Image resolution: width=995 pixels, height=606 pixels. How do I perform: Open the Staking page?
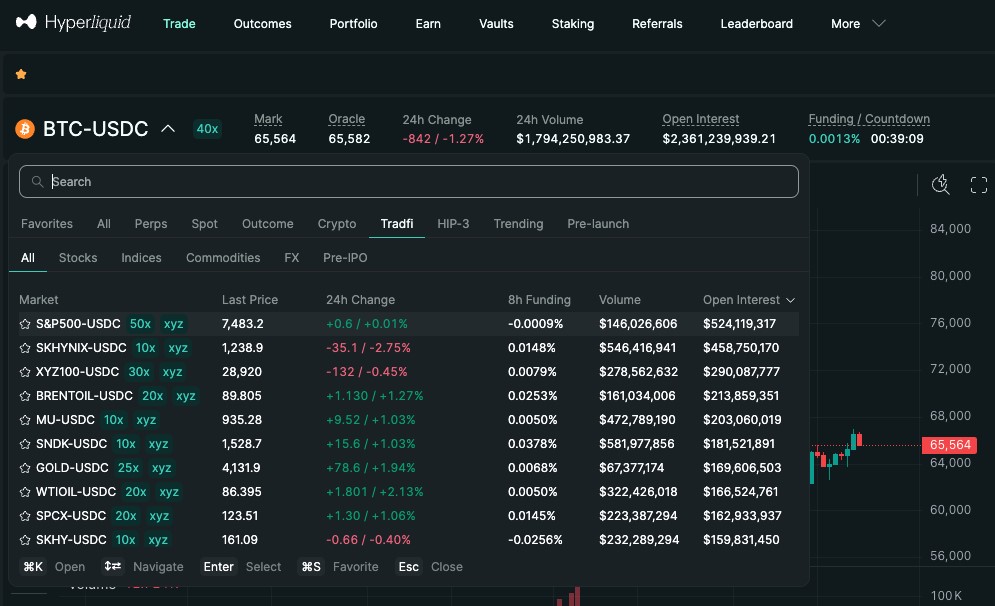click(x=572, y=23)
